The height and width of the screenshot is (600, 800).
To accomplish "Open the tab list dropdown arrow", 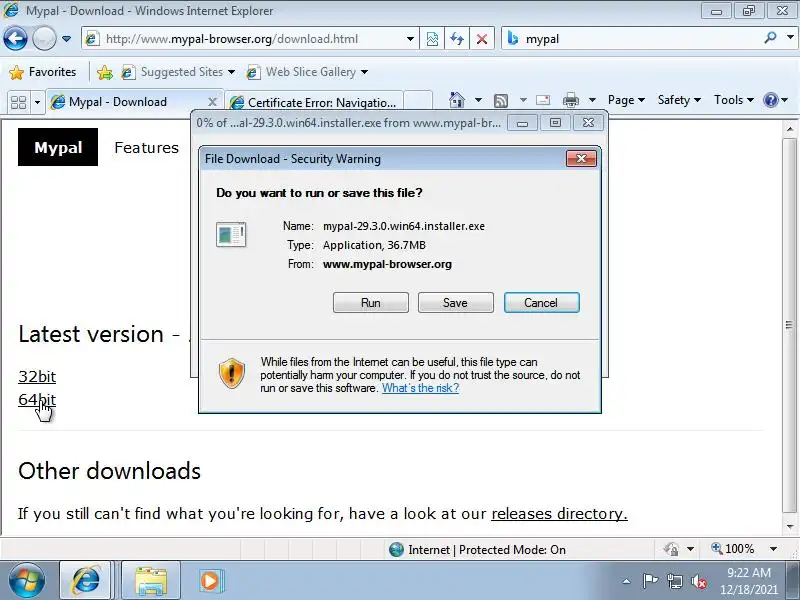I will (x=37, y=103).
